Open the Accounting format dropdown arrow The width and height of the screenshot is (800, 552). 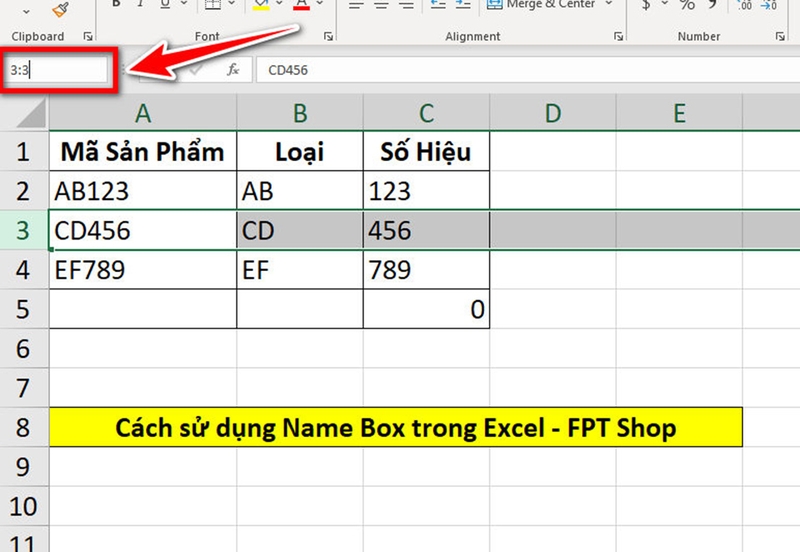665,4
